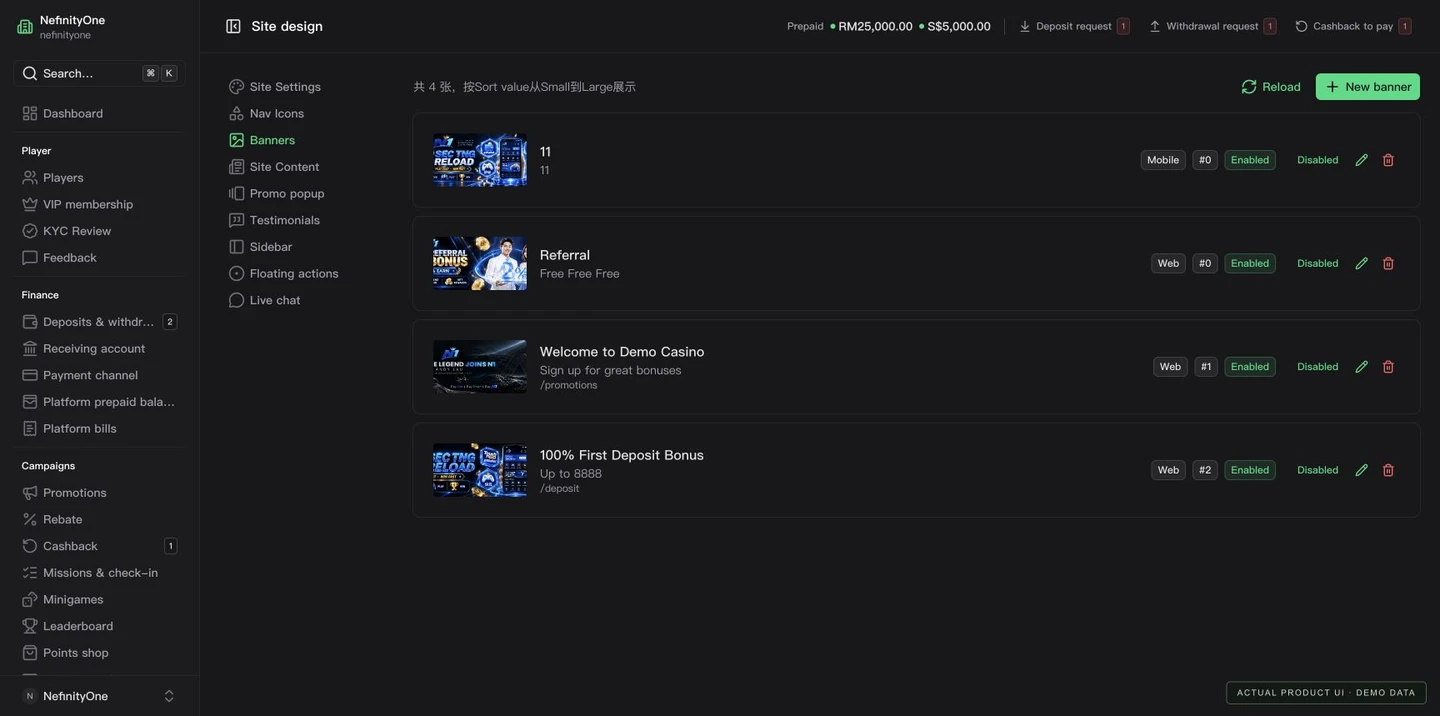Toggle Disabled on 100% First Deposit Bonus
Image resolution: width=1440 pixels, height=716 pixels.
[1318, 470]
